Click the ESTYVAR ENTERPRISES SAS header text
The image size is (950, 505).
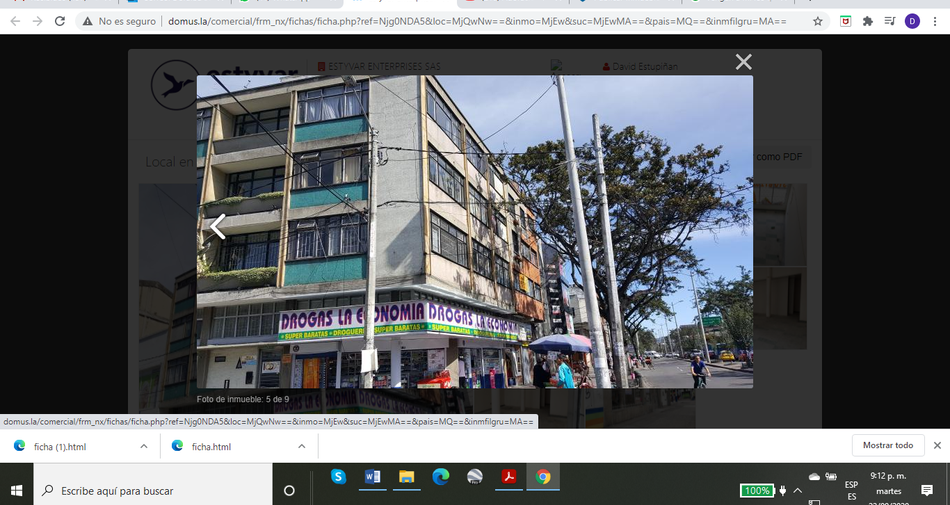coord(379,67)
